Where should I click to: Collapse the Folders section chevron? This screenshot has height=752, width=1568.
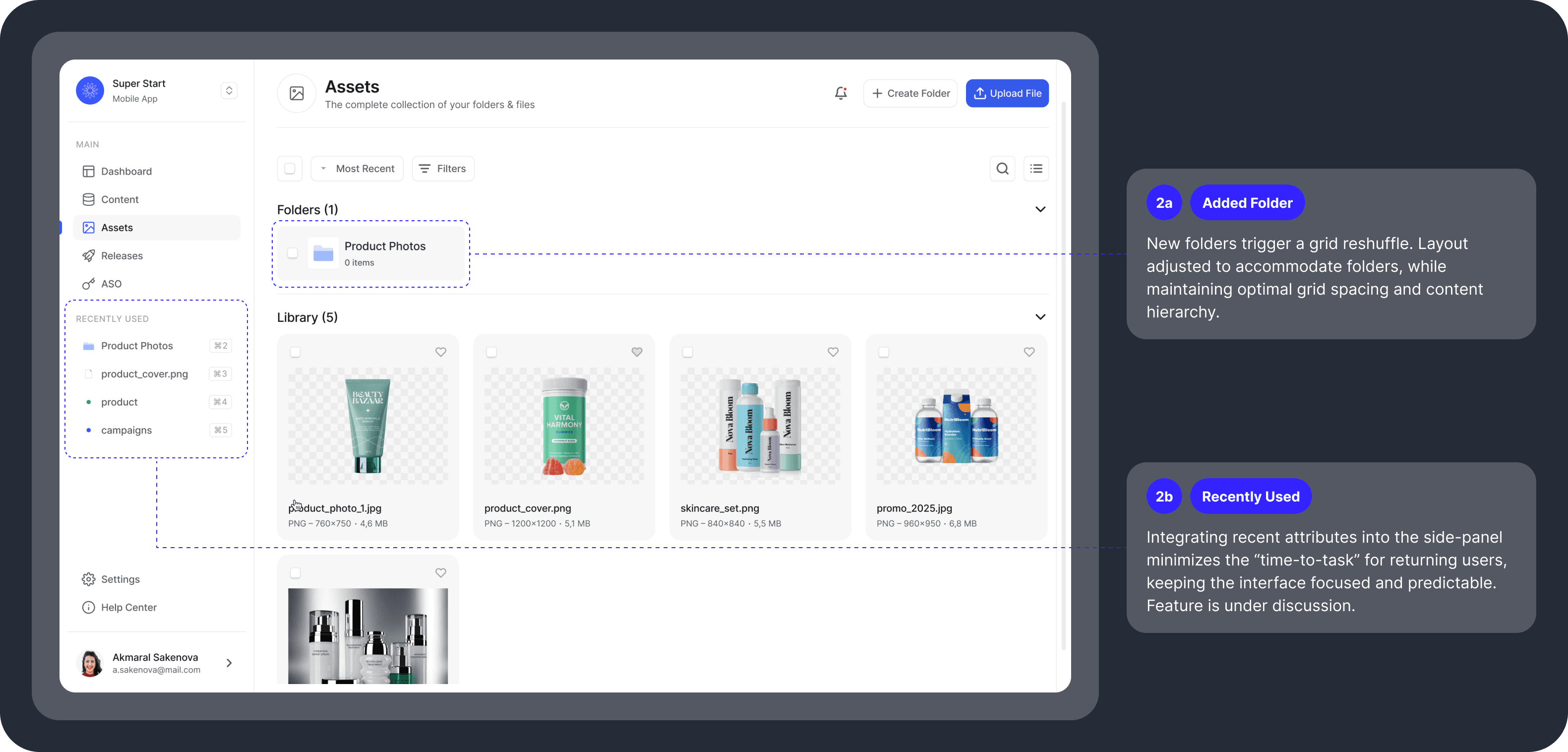(x=1040, y=209)
